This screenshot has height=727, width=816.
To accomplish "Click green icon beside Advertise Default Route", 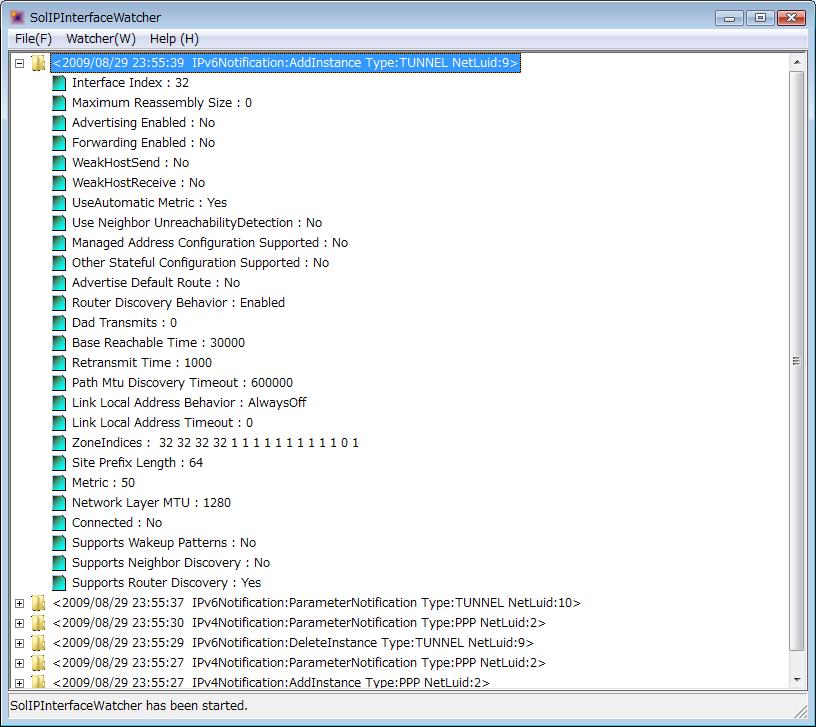I will [59, 283].
